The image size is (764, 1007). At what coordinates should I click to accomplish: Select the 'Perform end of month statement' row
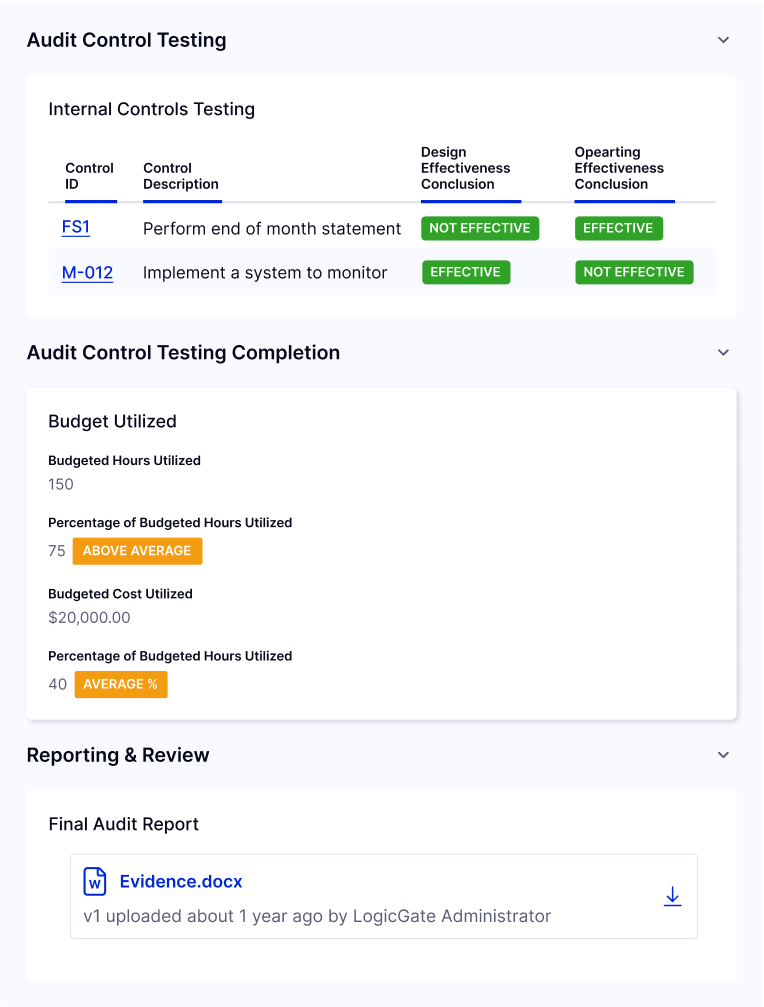point(272,229)
